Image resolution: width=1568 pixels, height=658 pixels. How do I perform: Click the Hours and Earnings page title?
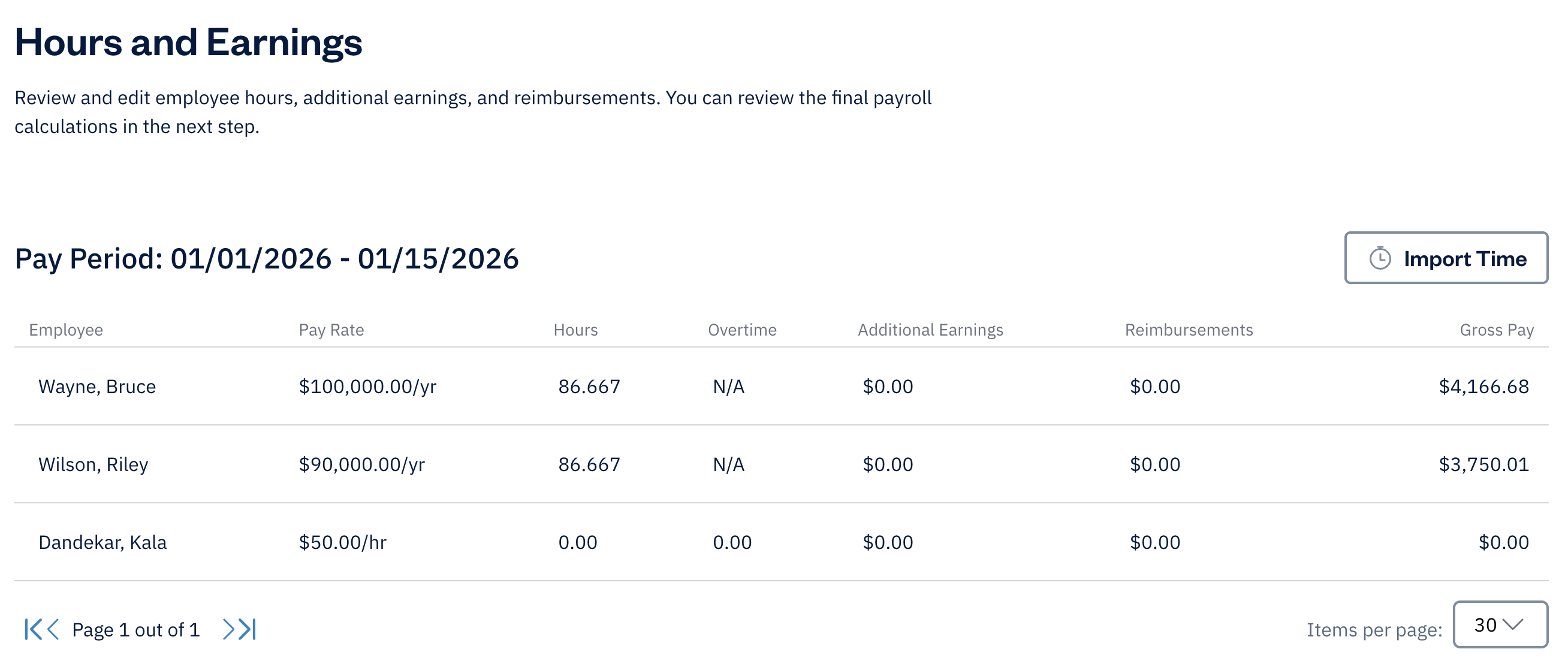(189, 41)
